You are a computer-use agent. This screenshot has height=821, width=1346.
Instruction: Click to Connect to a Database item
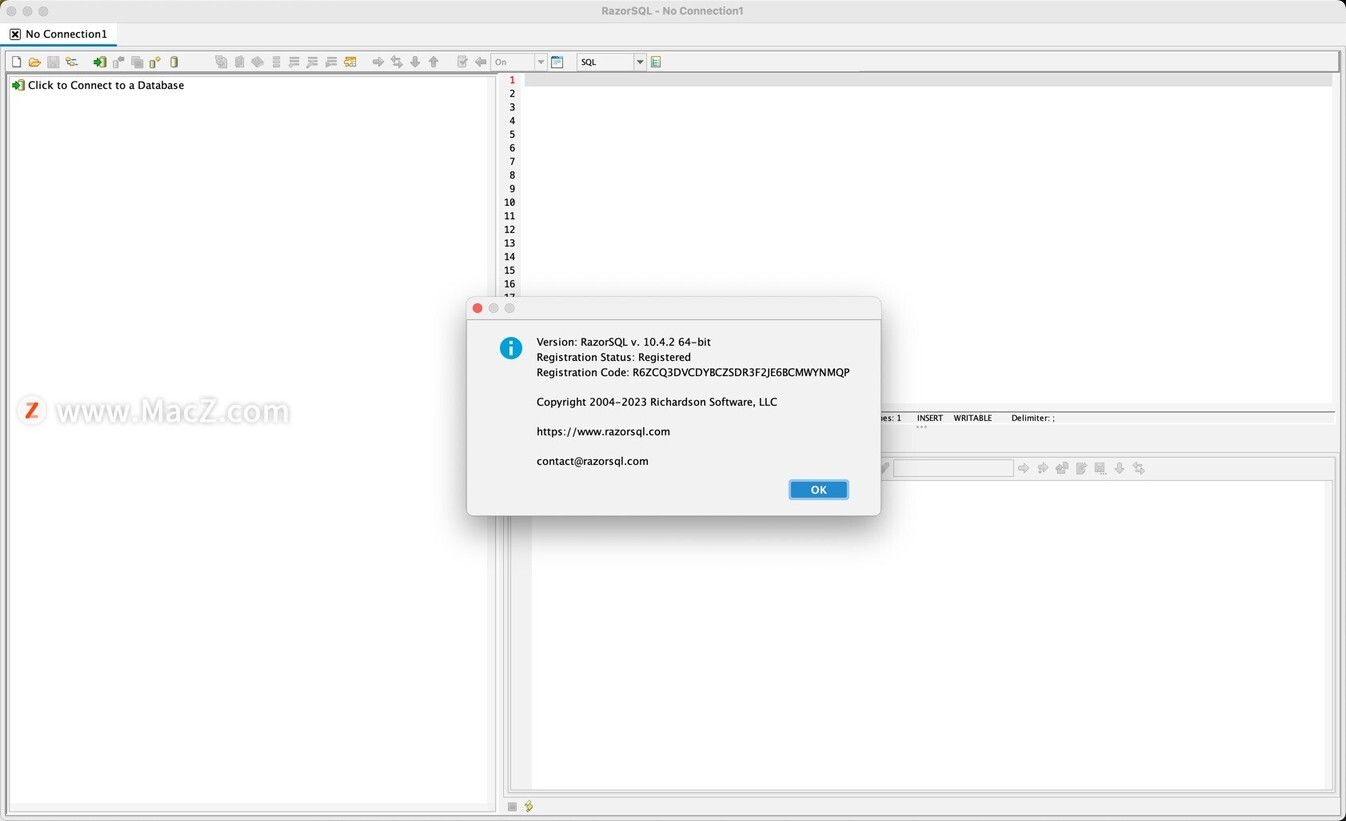click(x=98, y=85)
